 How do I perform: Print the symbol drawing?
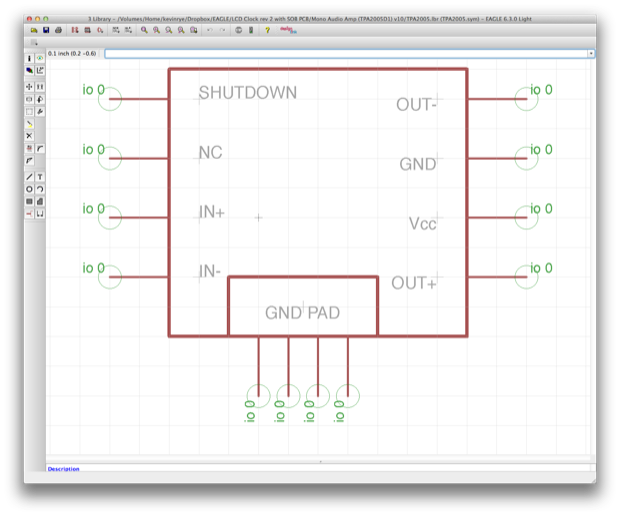coord(59,30)
